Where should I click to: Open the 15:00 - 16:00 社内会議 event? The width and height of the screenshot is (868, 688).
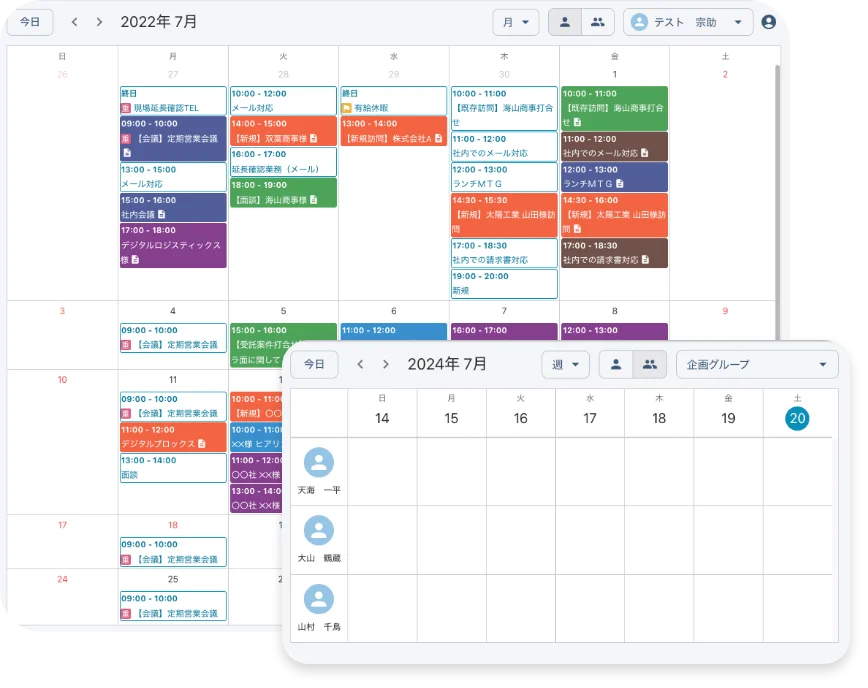click(x=173, y=207)
